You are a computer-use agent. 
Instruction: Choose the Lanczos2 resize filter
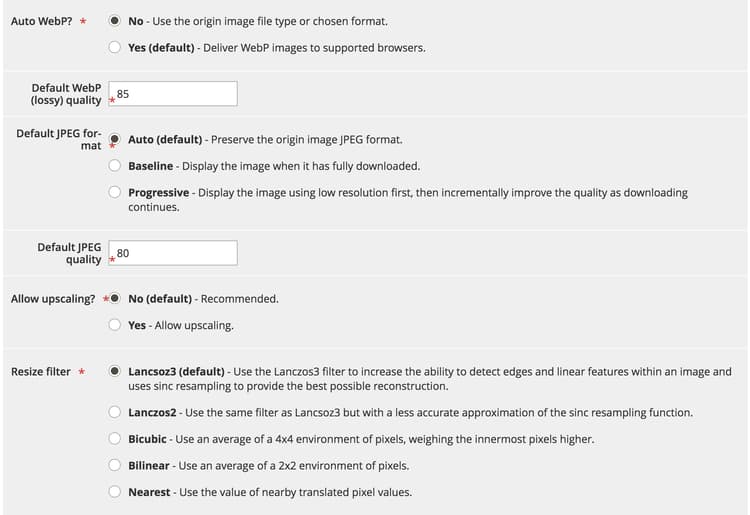tap(114, 412)
